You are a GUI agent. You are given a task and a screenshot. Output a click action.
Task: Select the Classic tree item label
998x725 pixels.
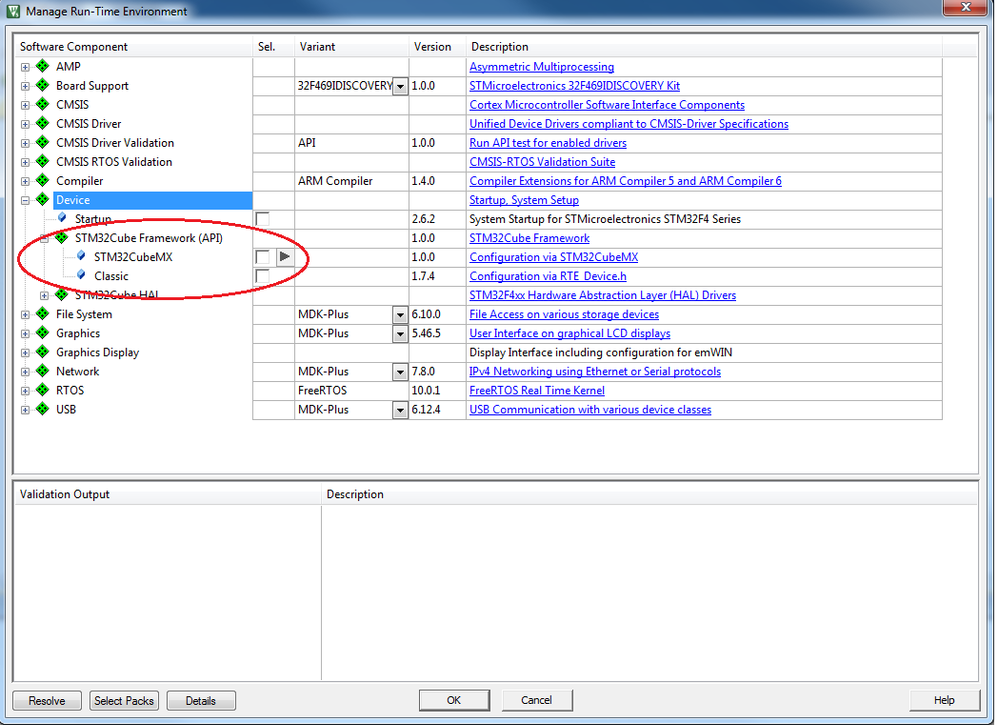click(111, 276)
